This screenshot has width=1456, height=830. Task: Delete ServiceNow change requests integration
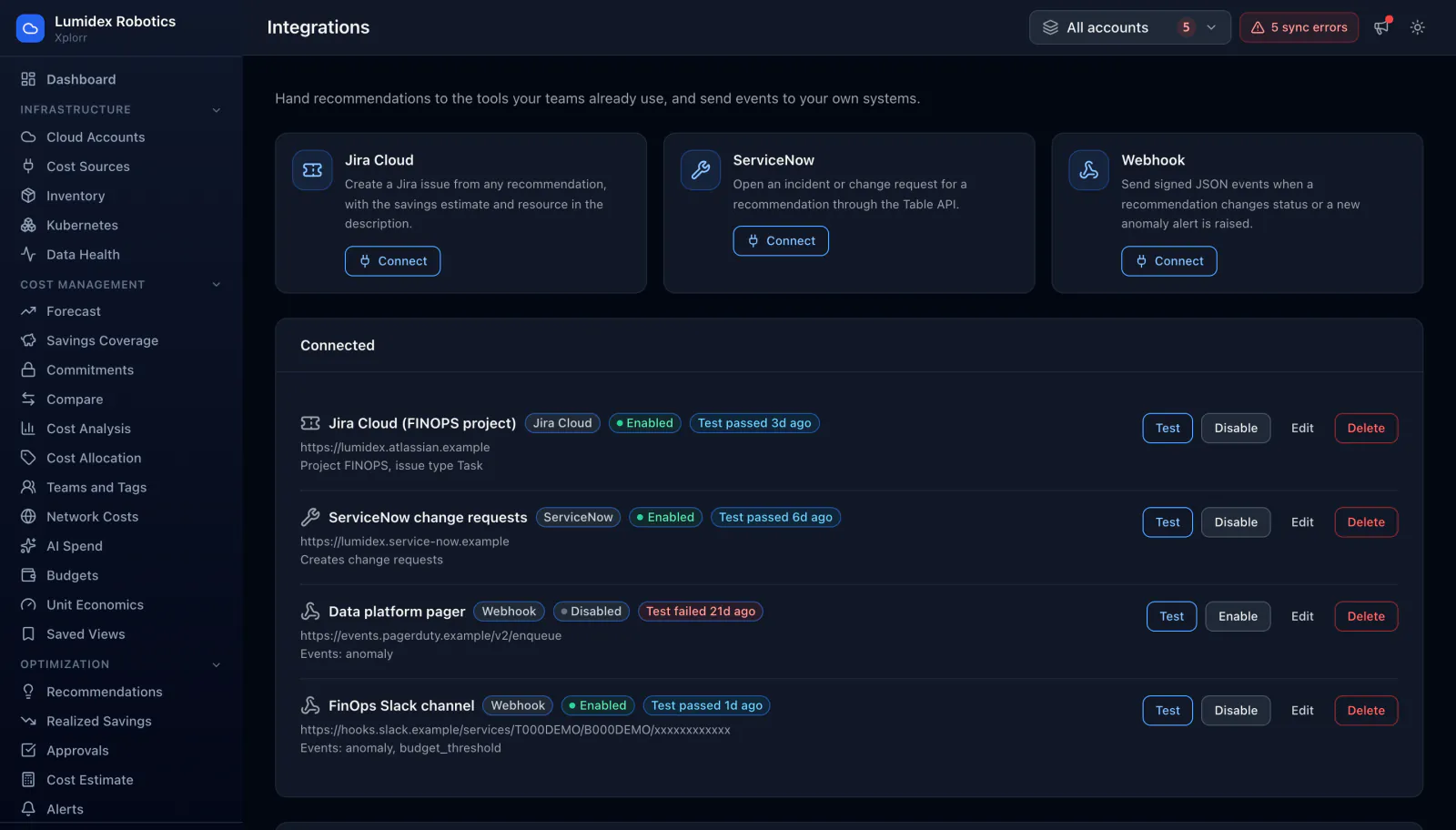point(1366,522)
